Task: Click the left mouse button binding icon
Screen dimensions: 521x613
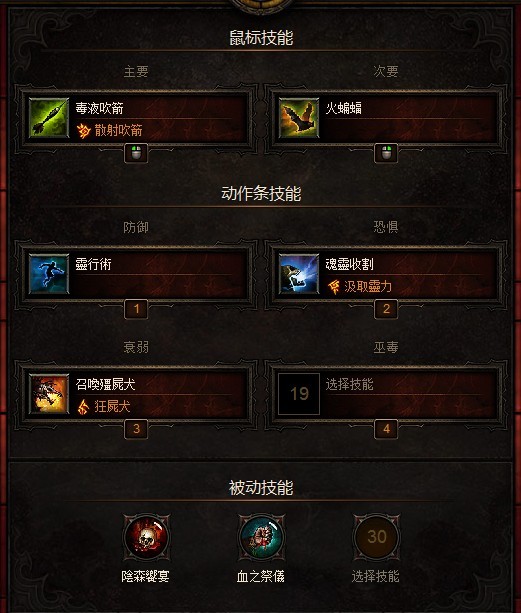Action: 136,153
